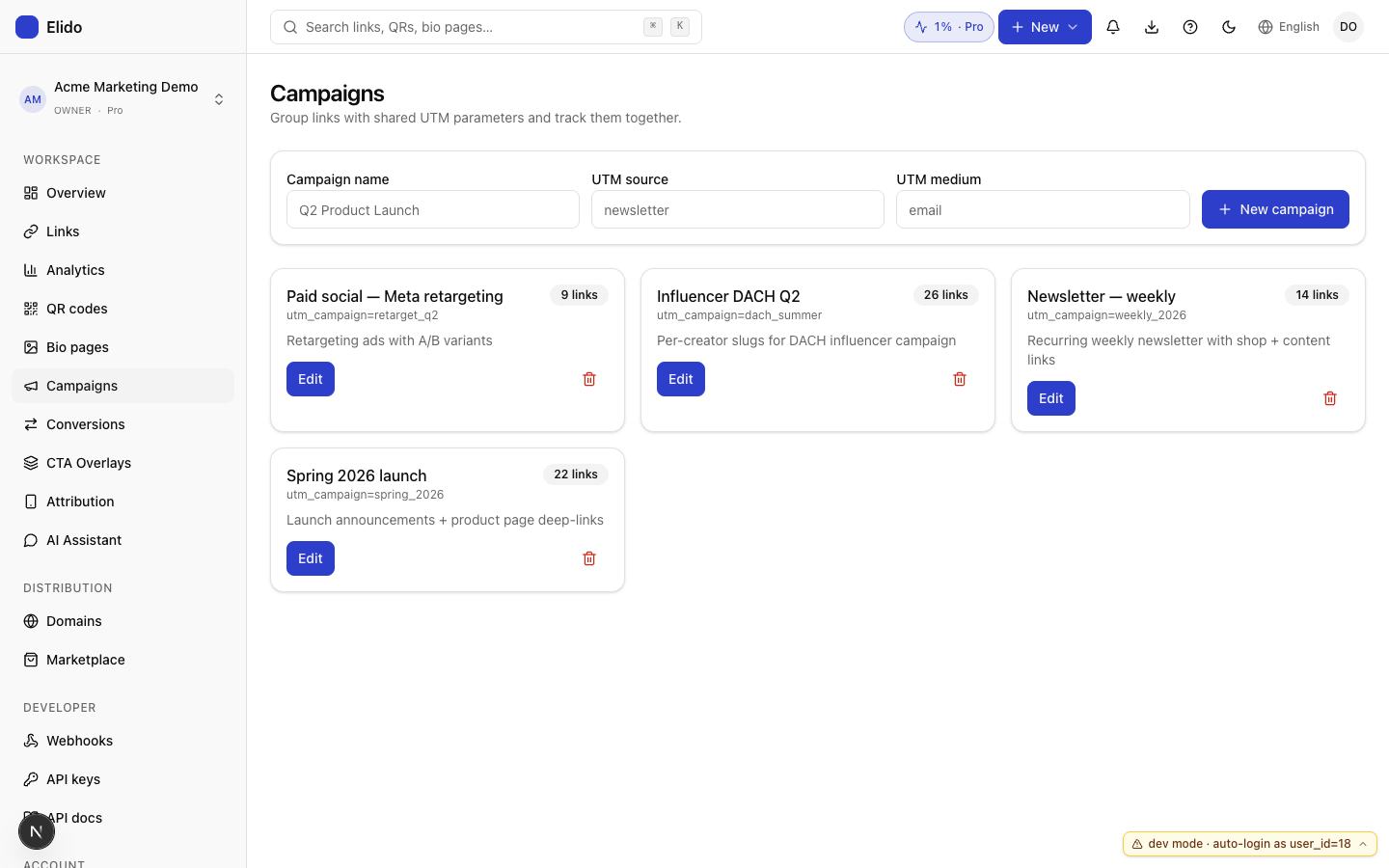Delete the Spring 2026 launch campaign

pos(589,558)
